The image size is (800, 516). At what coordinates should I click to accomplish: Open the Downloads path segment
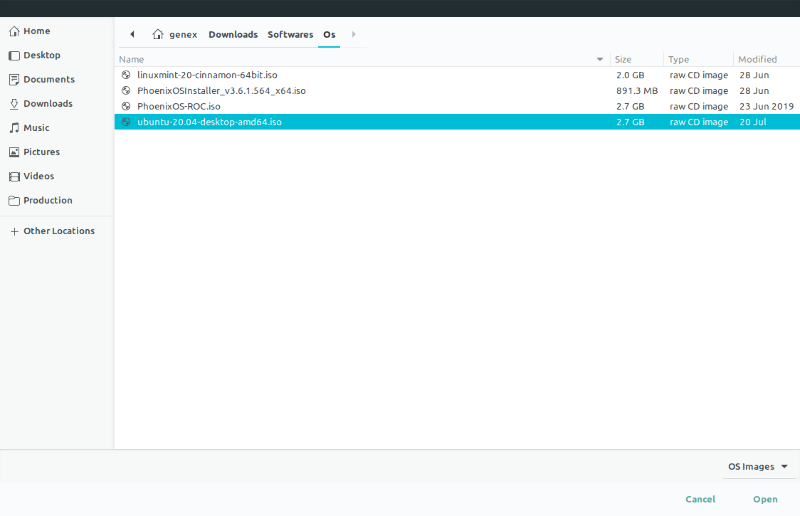[x=233, y=35]
